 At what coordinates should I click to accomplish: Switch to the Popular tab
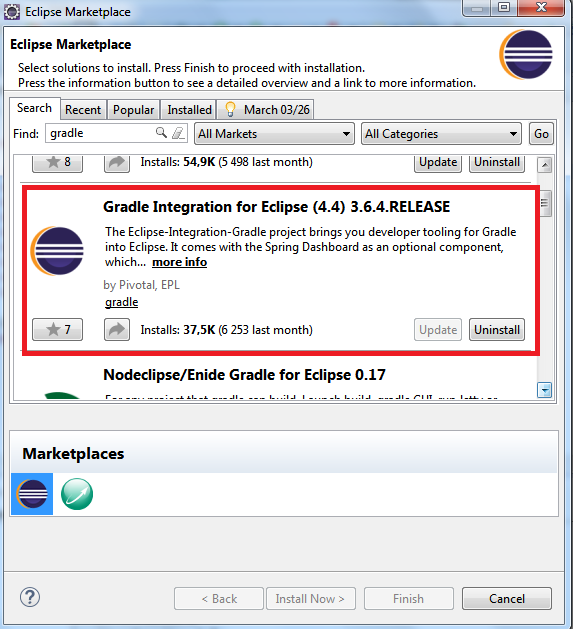tap(133, 110)
